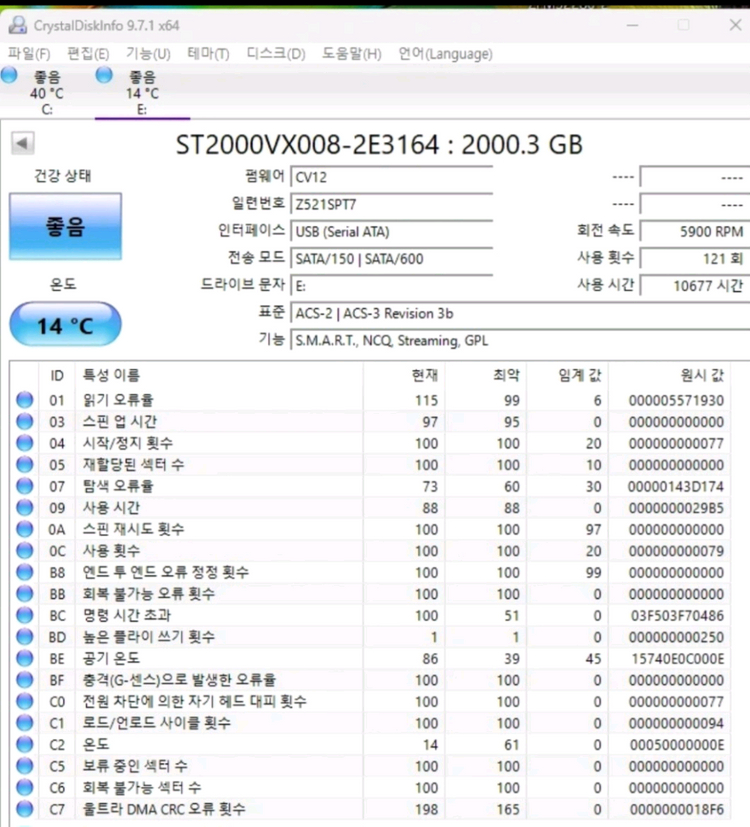Click the 현재 column header

pyautogui.click(x=404, y=376)
